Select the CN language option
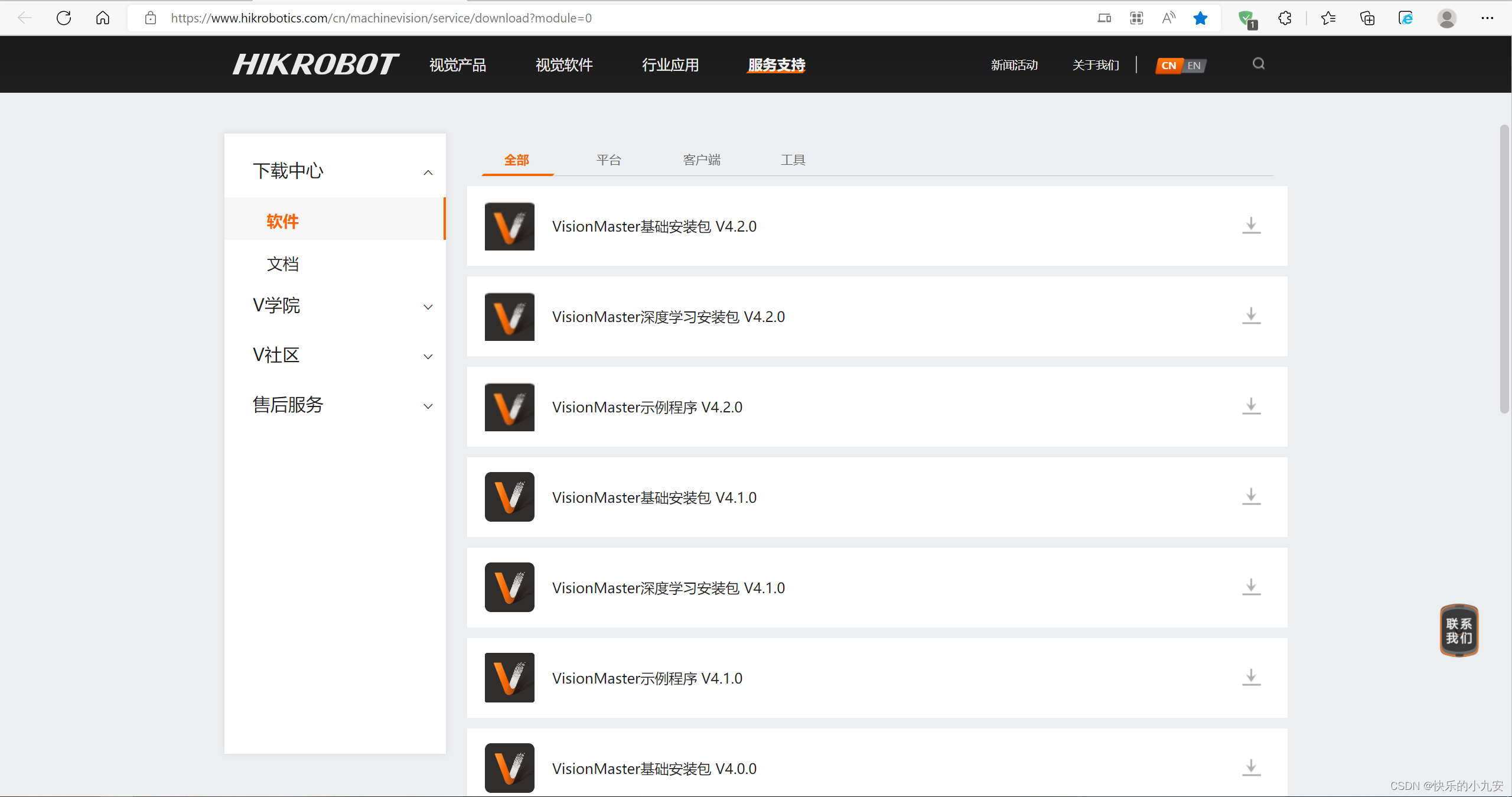Image resolution: width=1512 pixels, height=797 pixels. pos(1168,66)
